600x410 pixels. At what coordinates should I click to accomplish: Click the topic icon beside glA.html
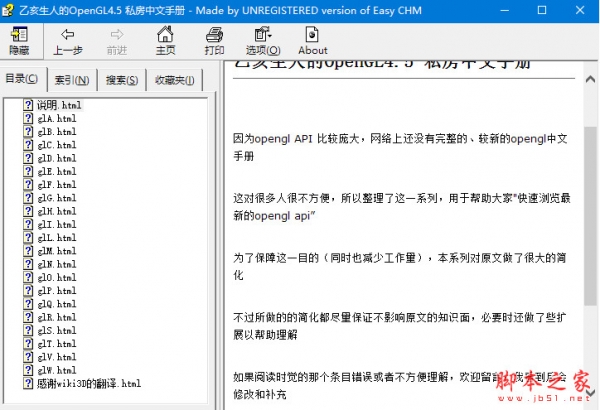click(28, 118)
